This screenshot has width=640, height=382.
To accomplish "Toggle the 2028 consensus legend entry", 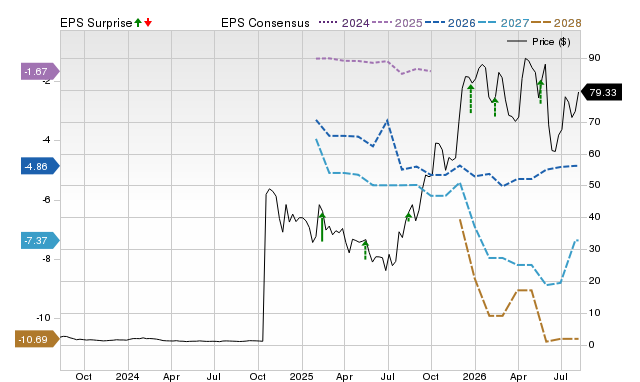I will 556,23.
